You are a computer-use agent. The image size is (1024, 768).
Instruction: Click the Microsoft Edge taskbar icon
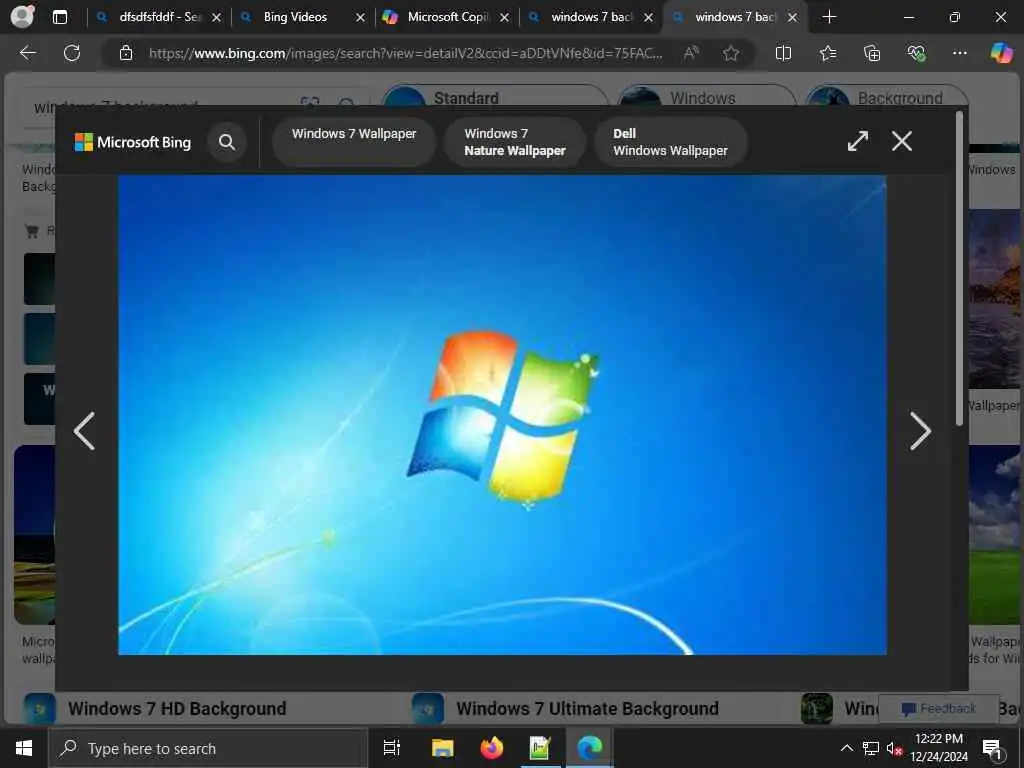pos(590,748)
